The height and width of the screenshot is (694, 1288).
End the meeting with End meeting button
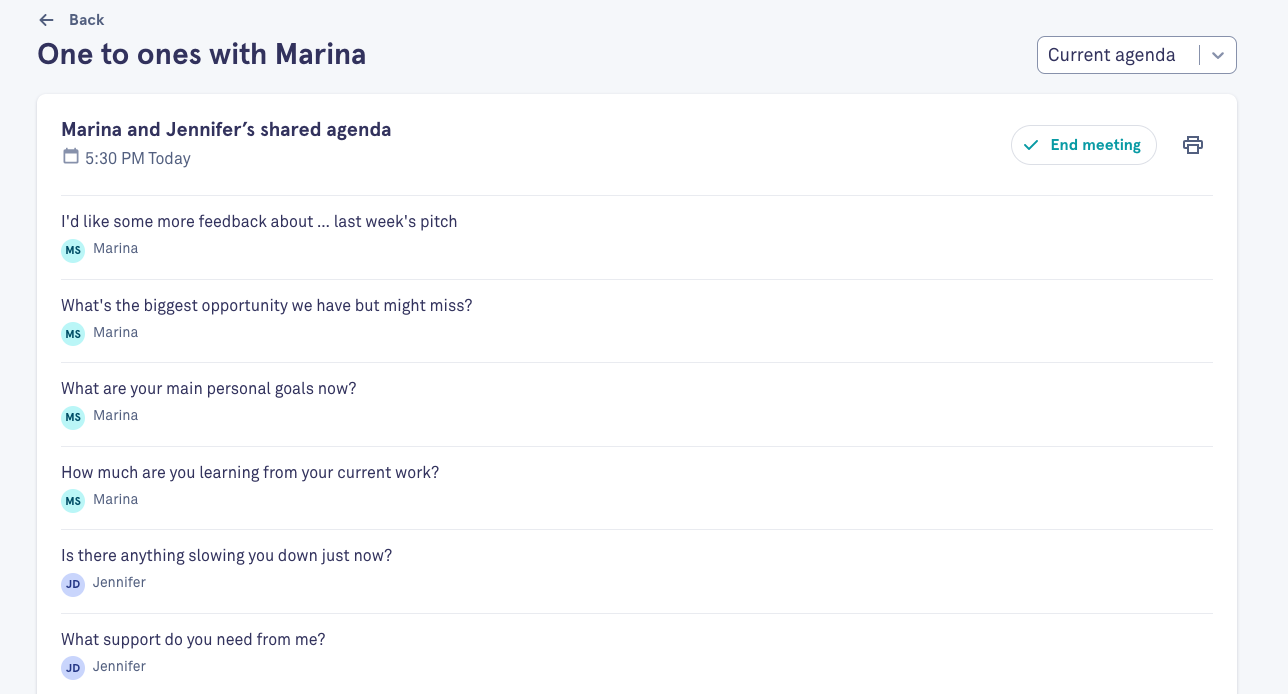(1084, 145)
